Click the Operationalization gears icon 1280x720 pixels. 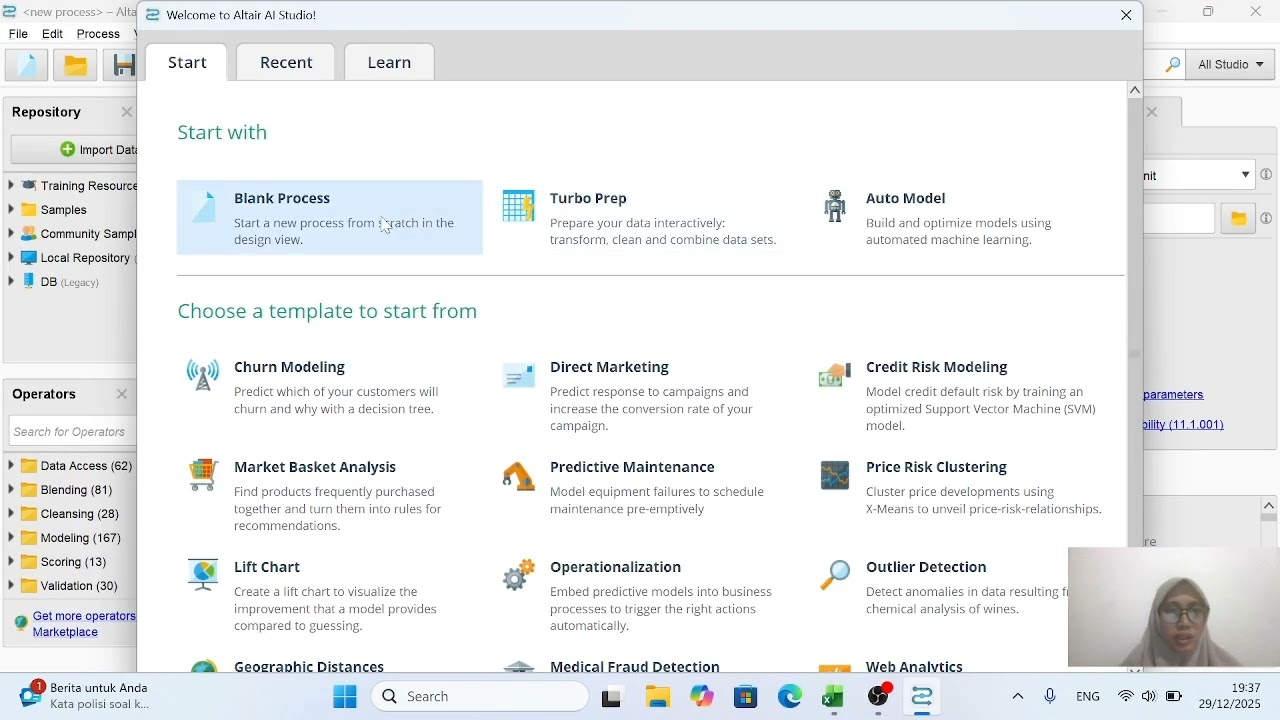[x=518, y=575]
